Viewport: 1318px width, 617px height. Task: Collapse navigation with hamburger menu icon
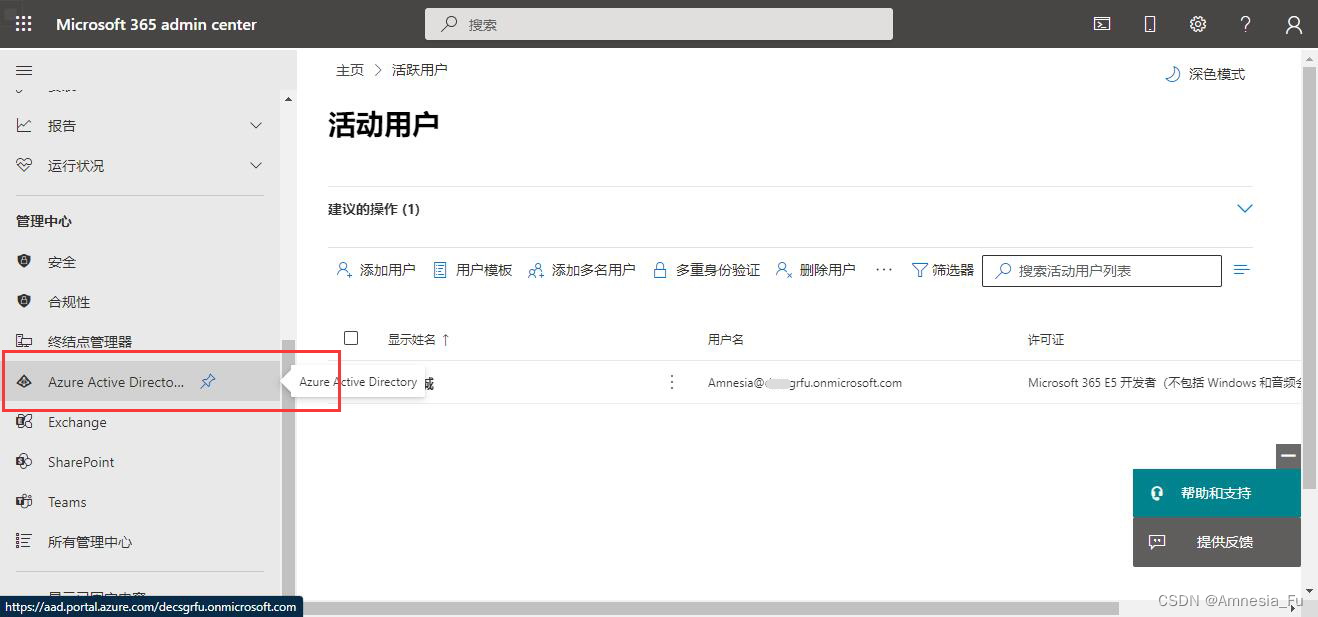tap(24, 71)
